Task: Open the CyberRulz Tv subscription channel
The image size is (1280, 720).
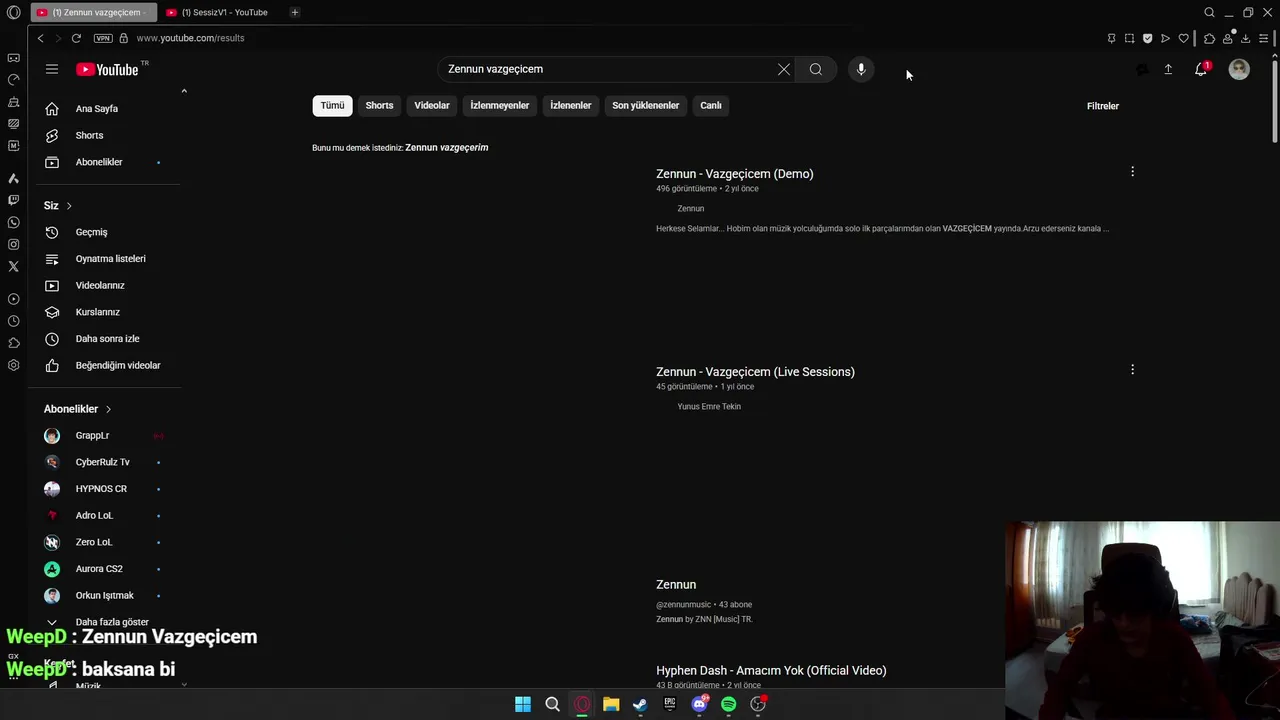Action: tap(104, 462)
